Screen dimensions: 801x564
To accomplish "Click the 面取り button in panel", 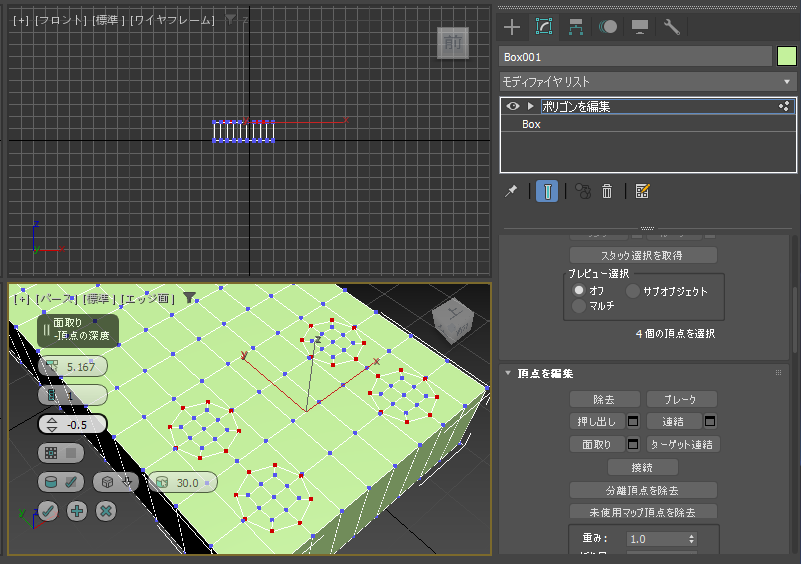I will pos(597,444).
